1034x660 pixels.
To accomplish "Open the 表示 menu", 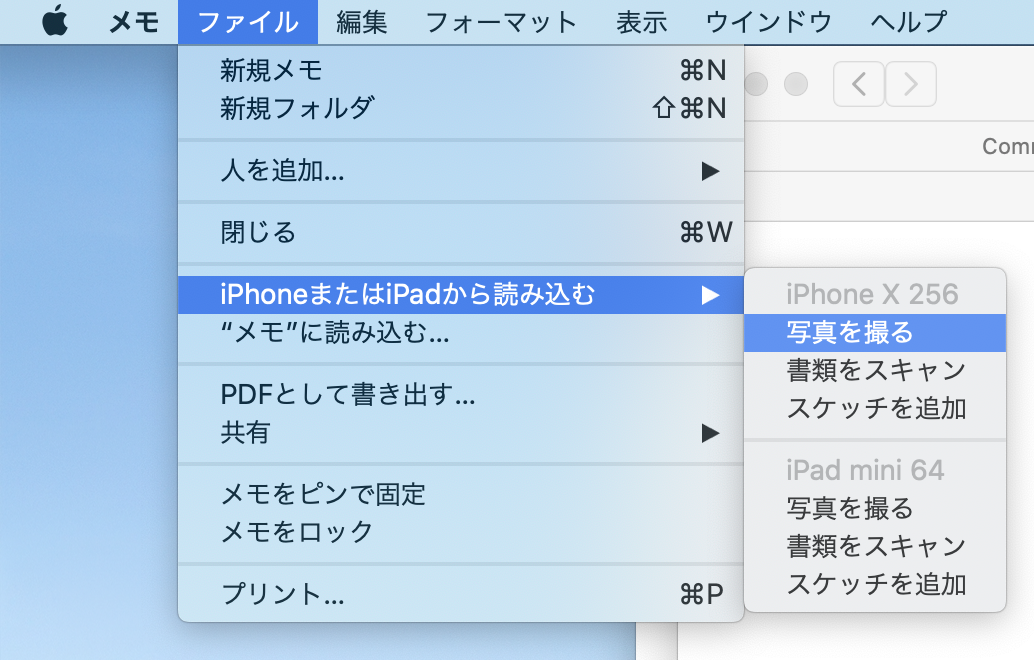I will (642, 22).
